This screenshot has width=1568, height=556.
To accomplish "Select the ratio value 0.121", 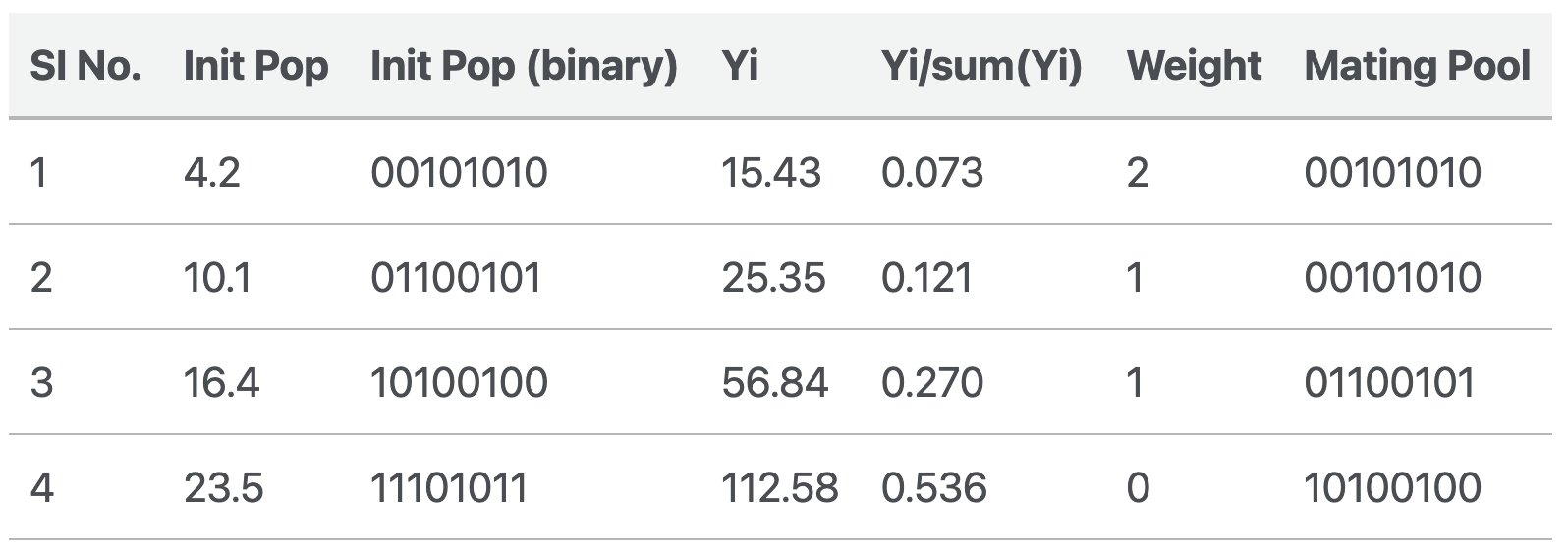I will (x=926, y=278).
